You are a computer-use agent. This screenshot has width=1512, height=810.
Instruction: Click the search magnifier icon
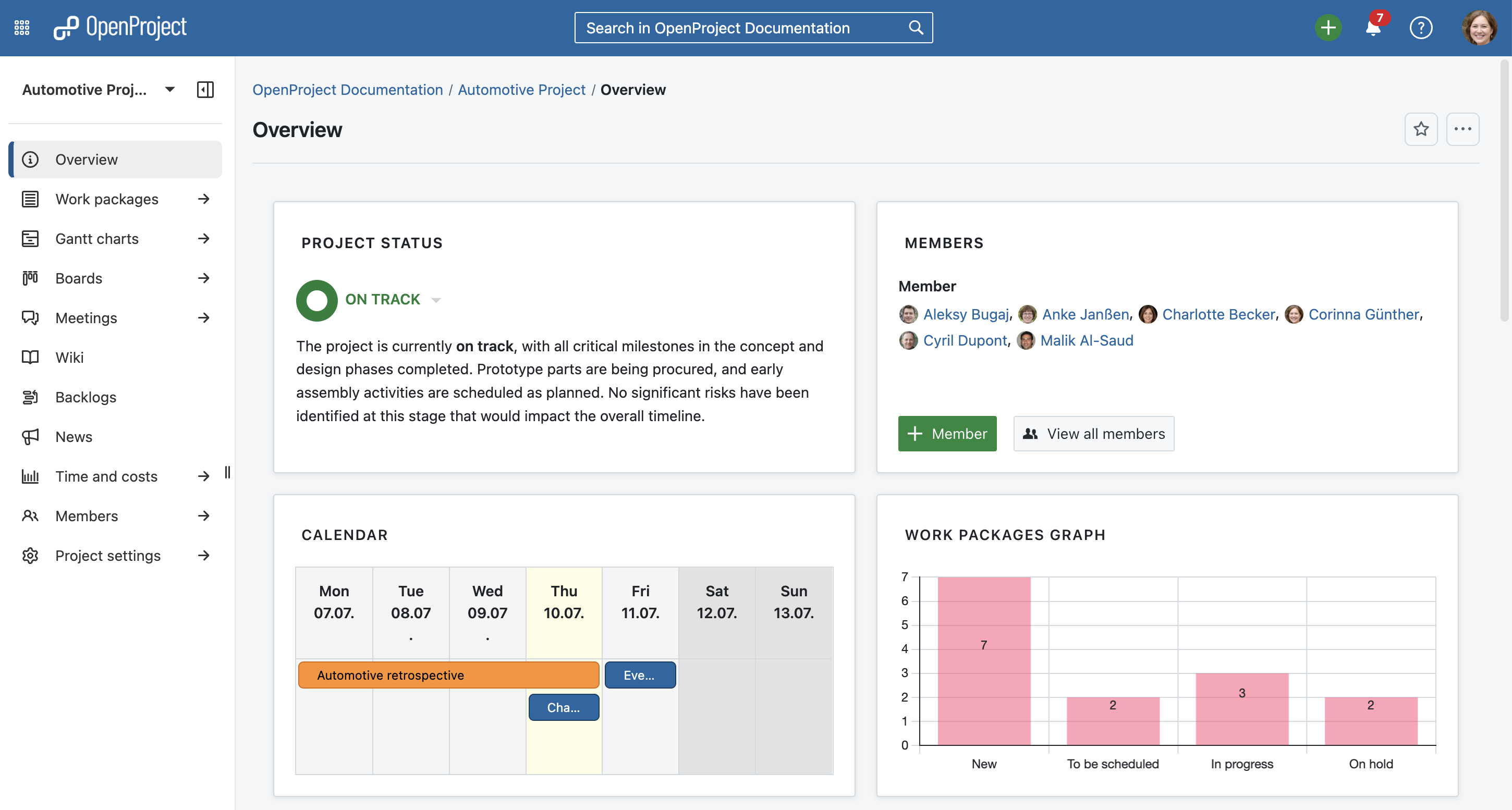916,28
